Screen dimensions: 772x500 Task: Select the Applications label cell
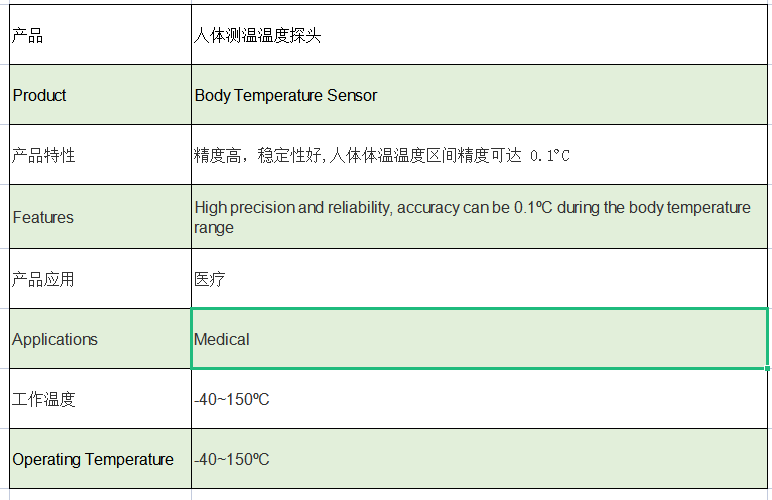point(100,339)
